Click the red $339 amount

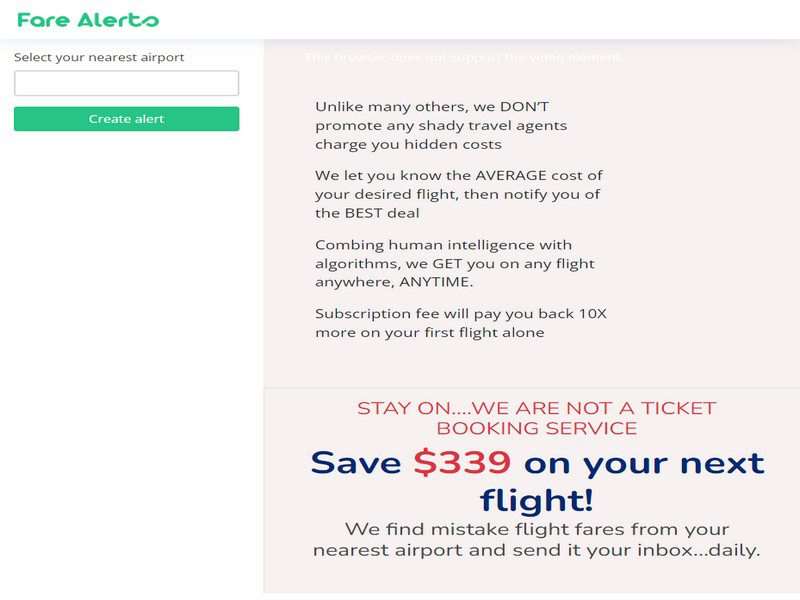462,463
